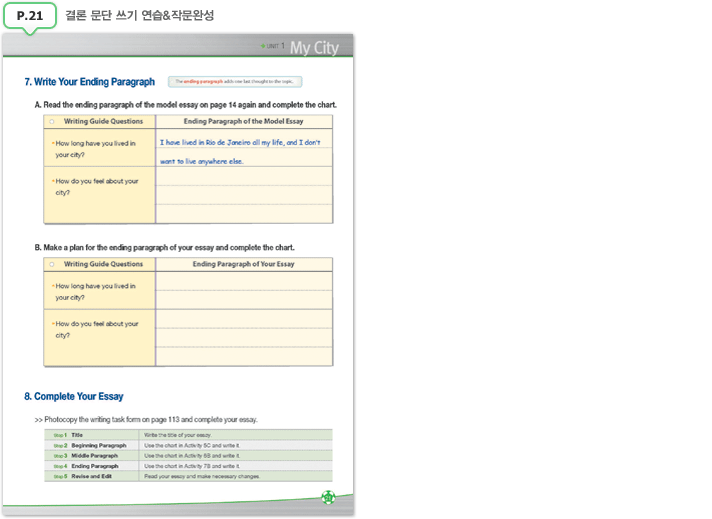
Task: Click the circle icon in Model Essay chart header
Action: tap(51, 121)
